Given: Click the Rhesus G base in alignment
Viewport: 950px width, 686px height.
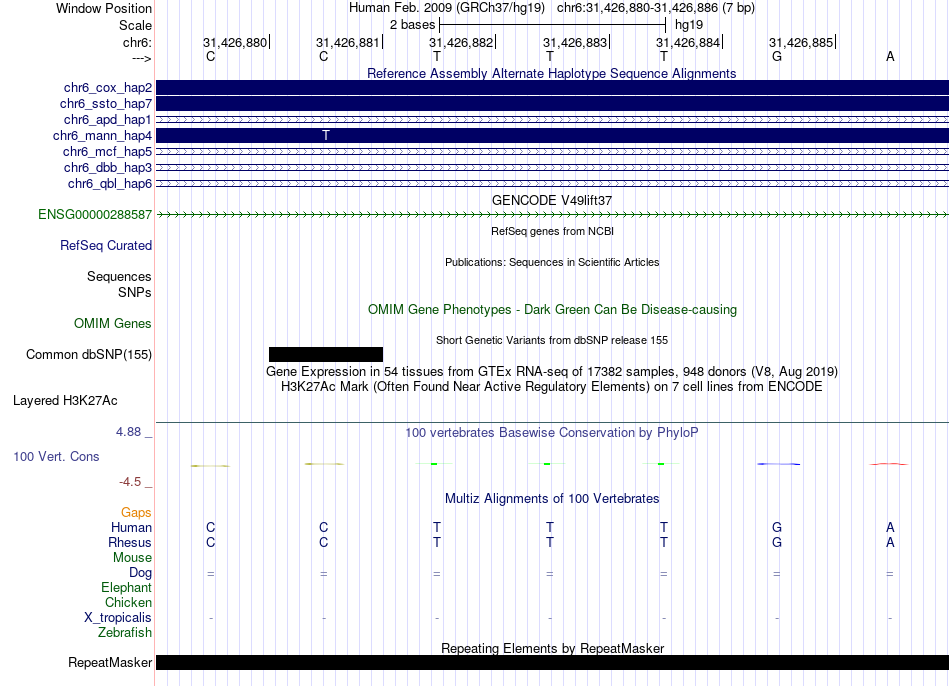Looking at the screenshot, I should pyautogui.click(x=777, y=542).
